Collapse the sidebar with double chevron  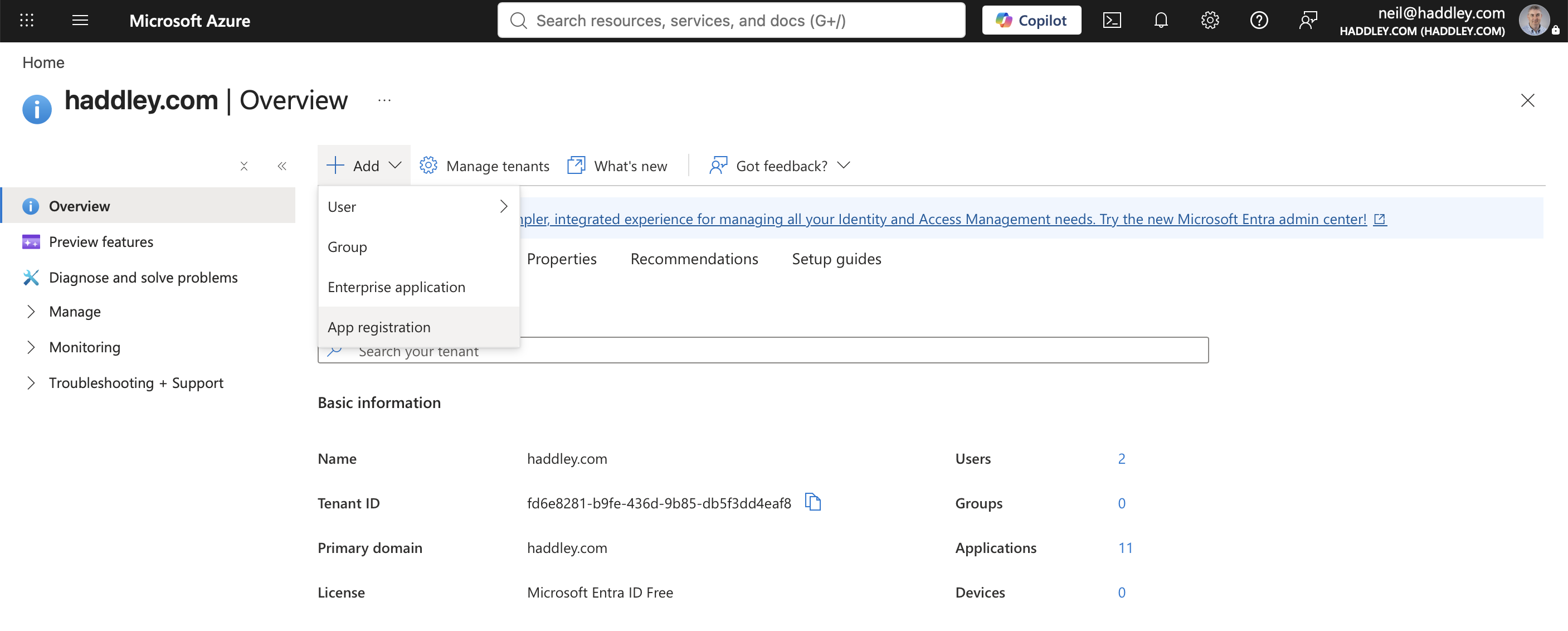[x=282, y=166]
